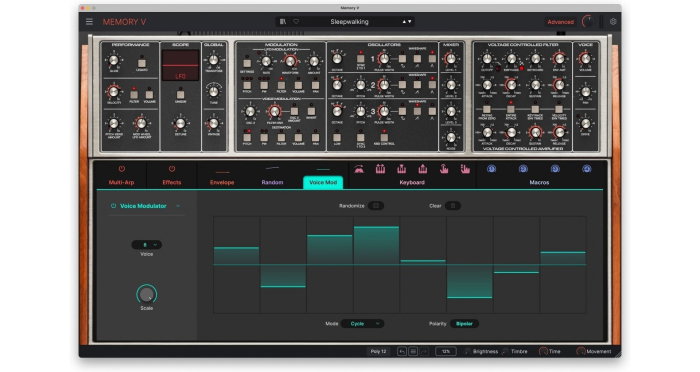Switch to the Random tab
The image size is (700, 372).
point(272,182)
